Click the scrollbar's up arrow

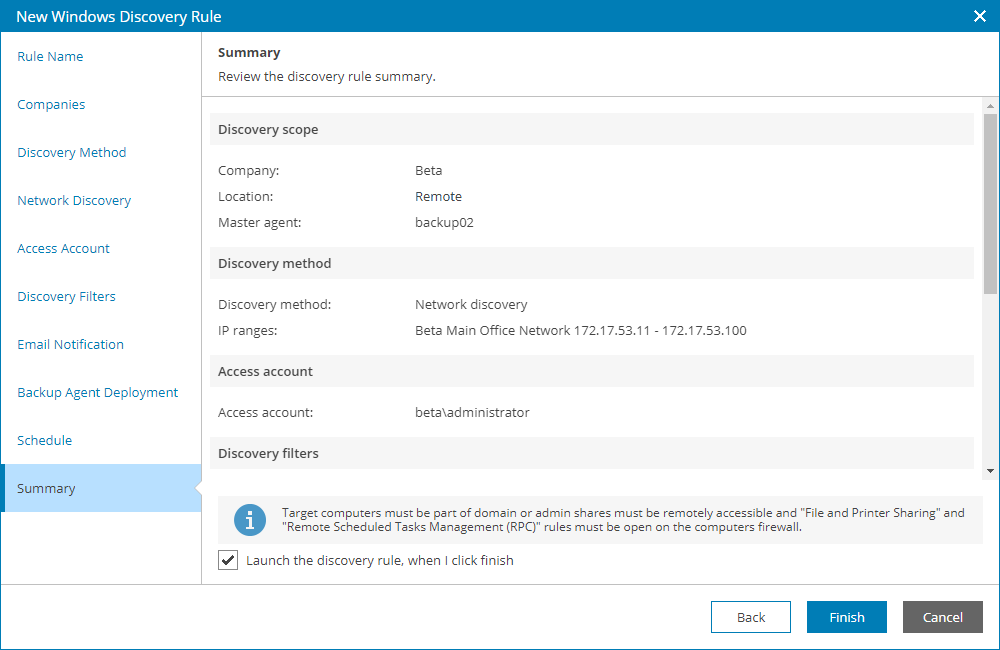988,104
